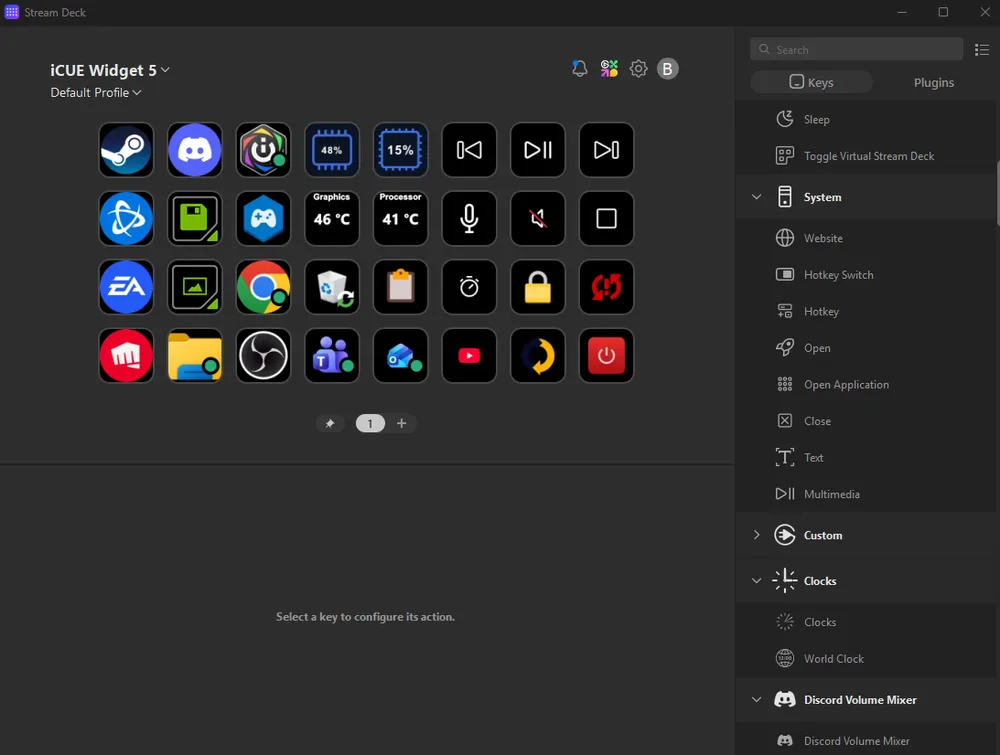
Task: Select the Graphics 46 °C temperature key
Action: (332, 219)
